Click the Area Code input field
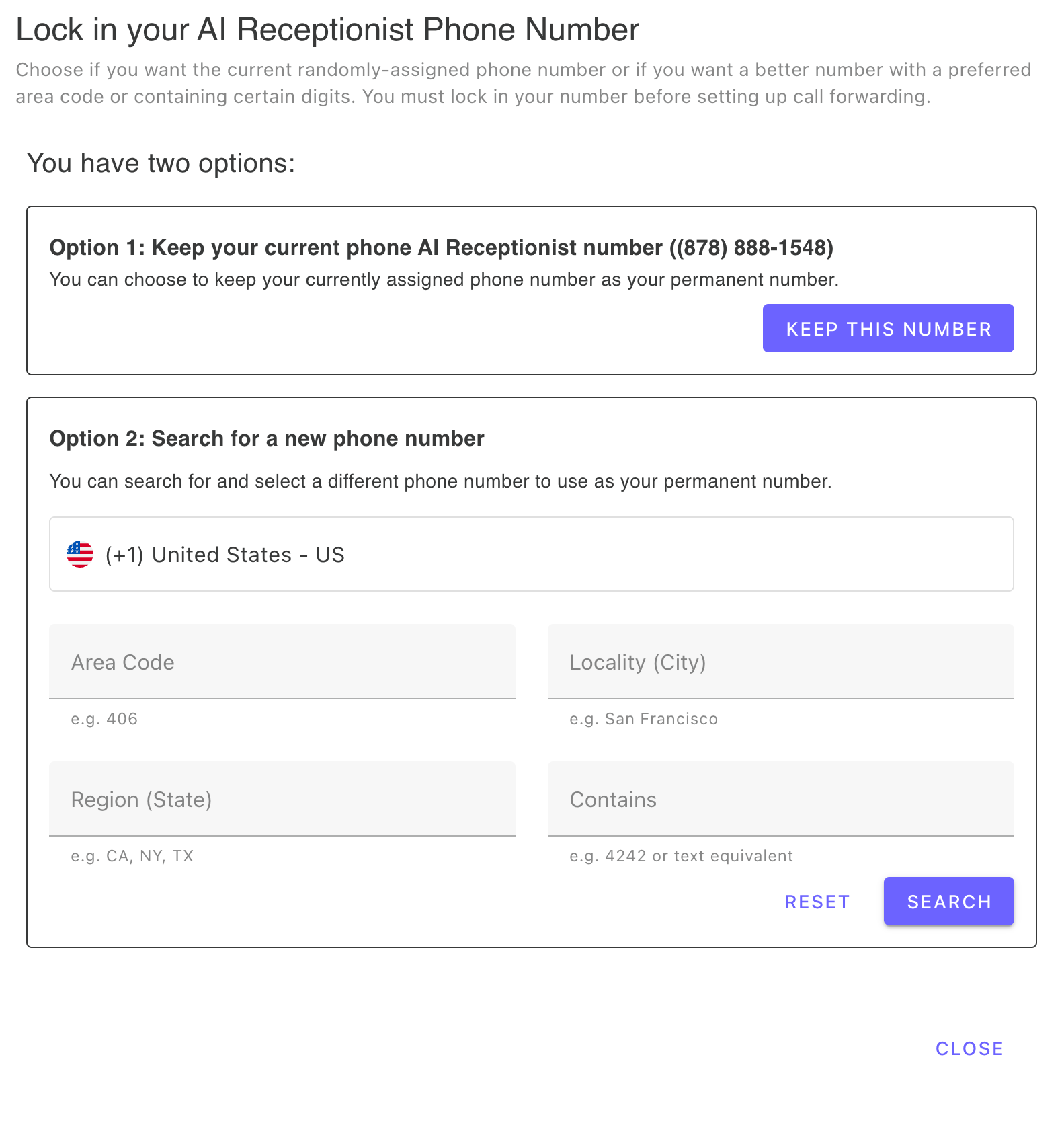The height and width of the screenshot is (1123, 1064). click(281, 662)
